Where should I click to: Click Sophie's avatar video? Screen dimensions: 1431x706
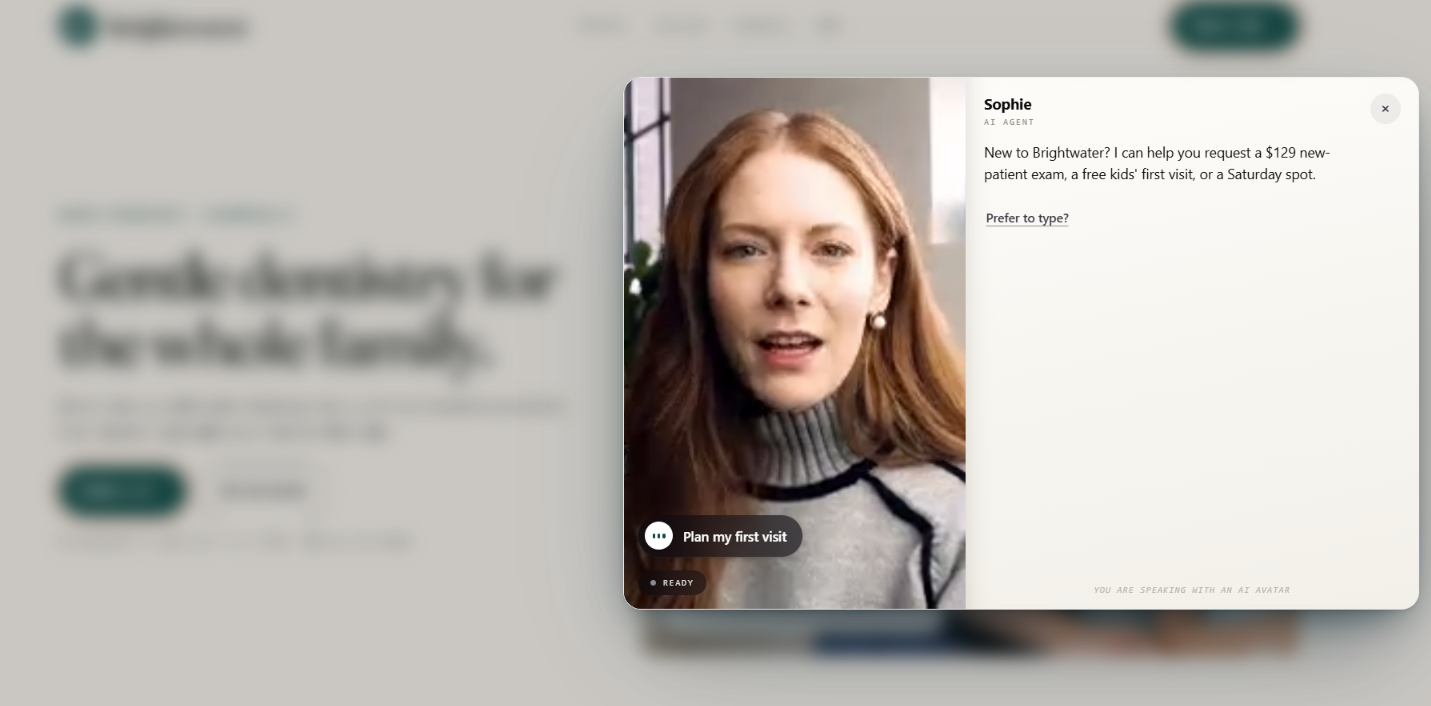(x=795, y=343)
